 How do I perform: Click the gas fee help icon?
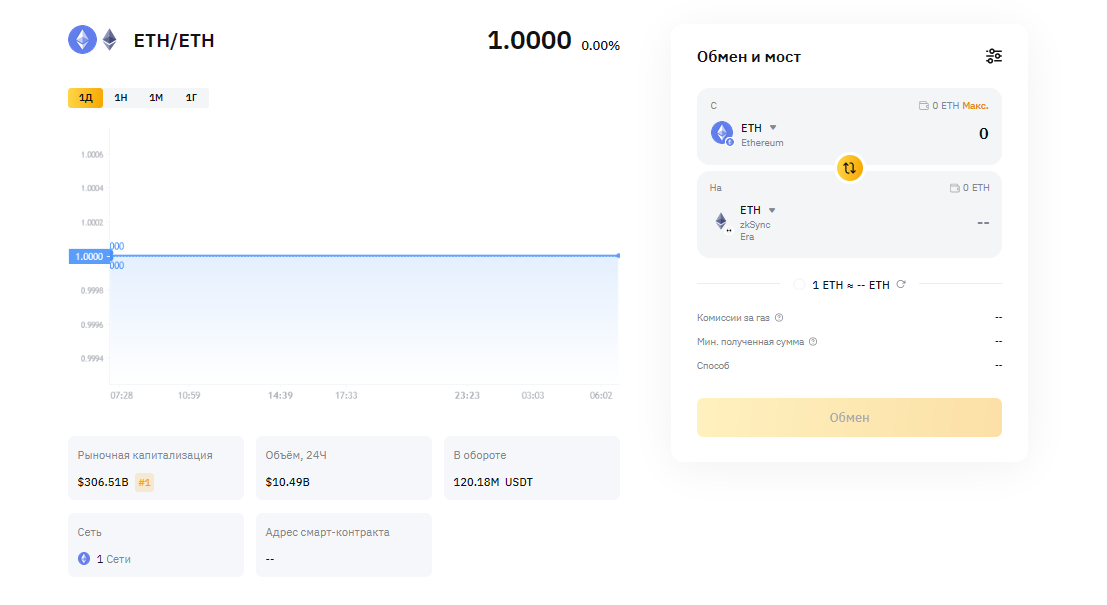point(779,318)
